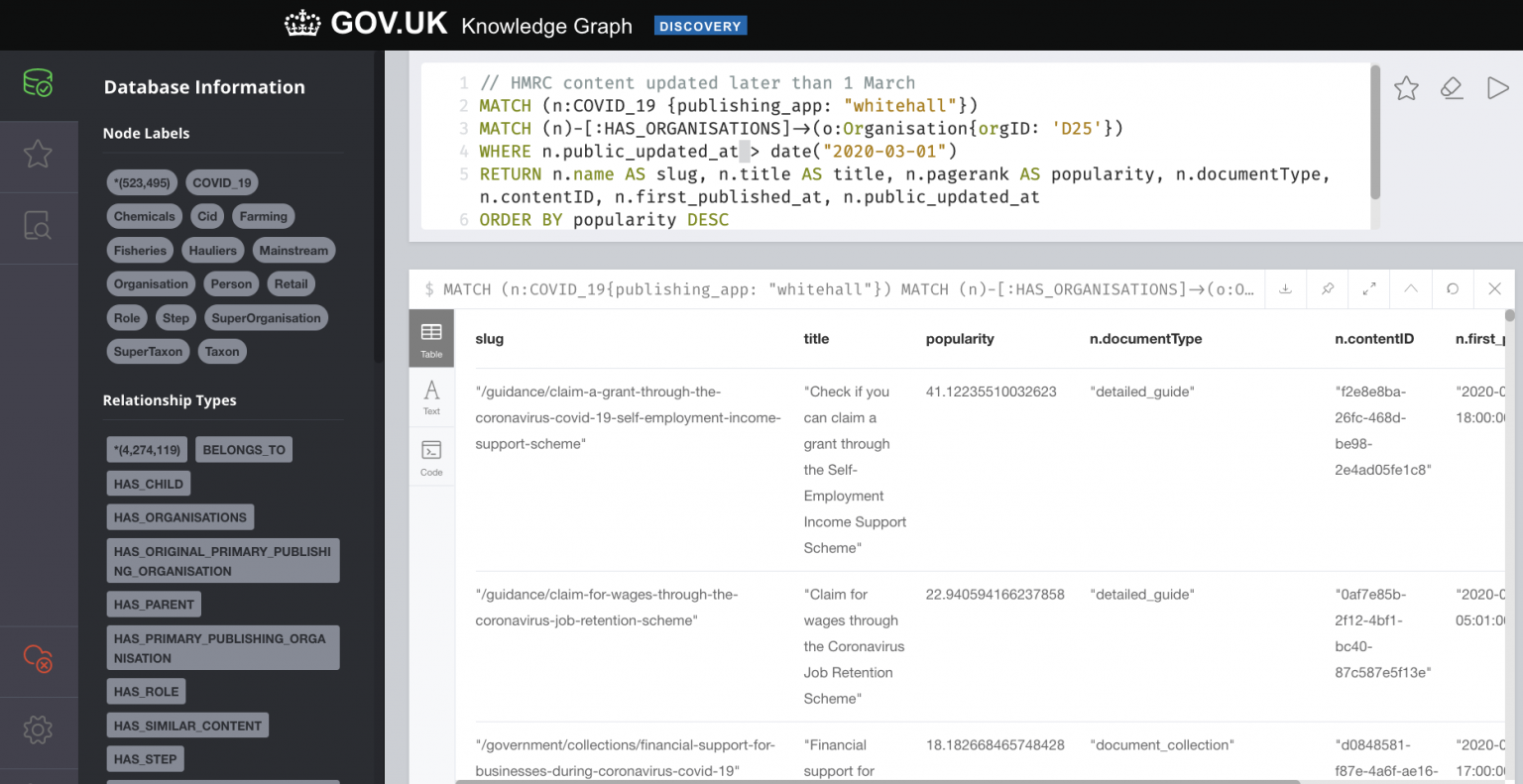
Task: Click the red disconnect cloud icon
Action: (x=39, y=659)
